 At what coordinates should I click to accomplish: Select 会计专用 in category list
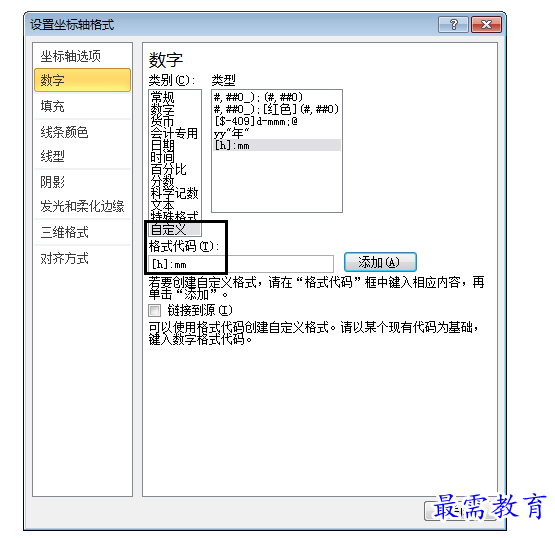pyautogui.click(x=174, y=133)
